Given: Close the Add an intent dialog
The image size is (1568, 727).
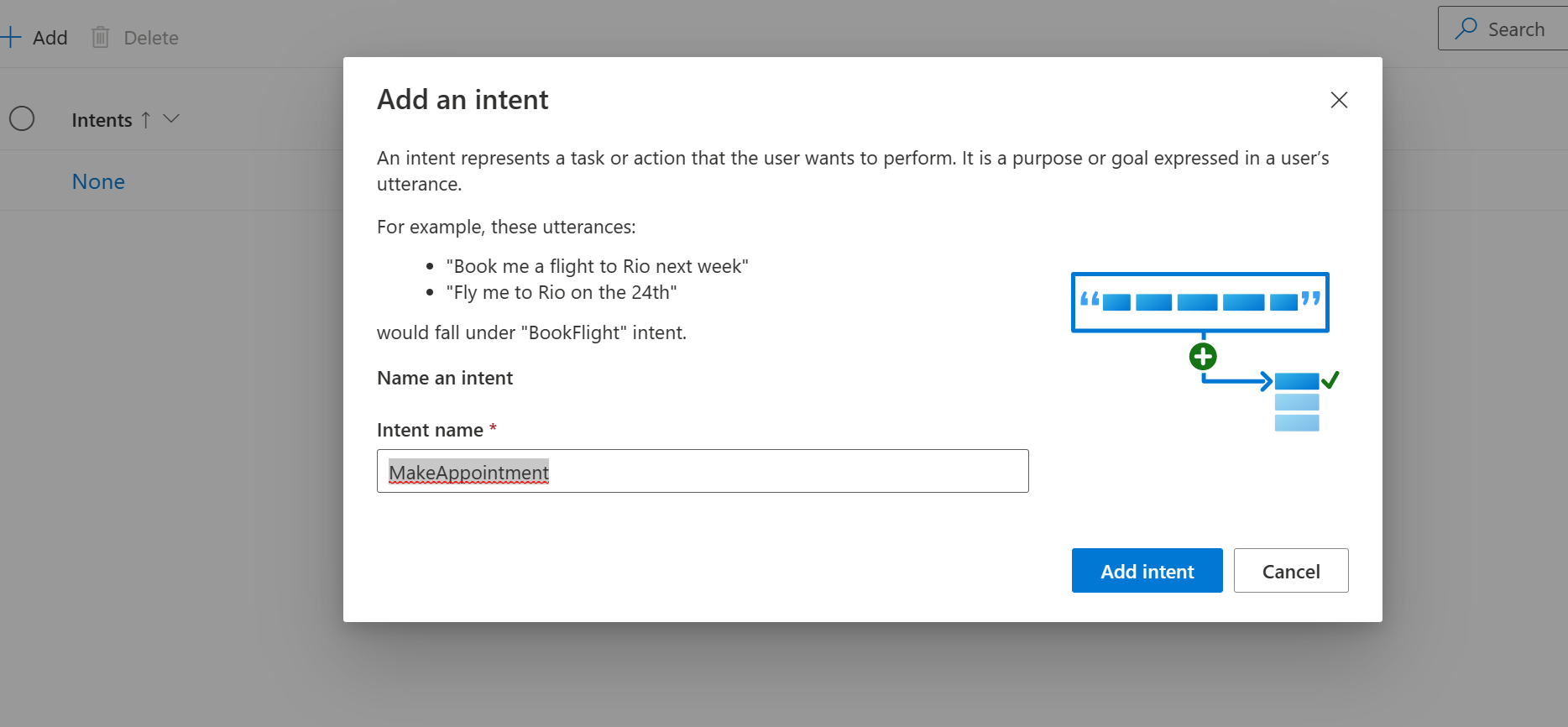Looking at the screenshot, I should [x=1339, y=100].
